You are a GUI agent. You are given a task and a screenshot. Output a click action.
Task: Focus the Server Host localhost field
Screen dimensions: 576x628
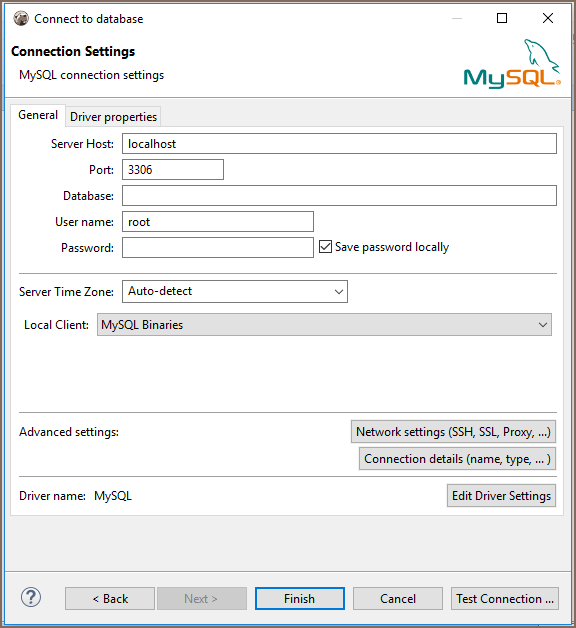click(339, 144)
